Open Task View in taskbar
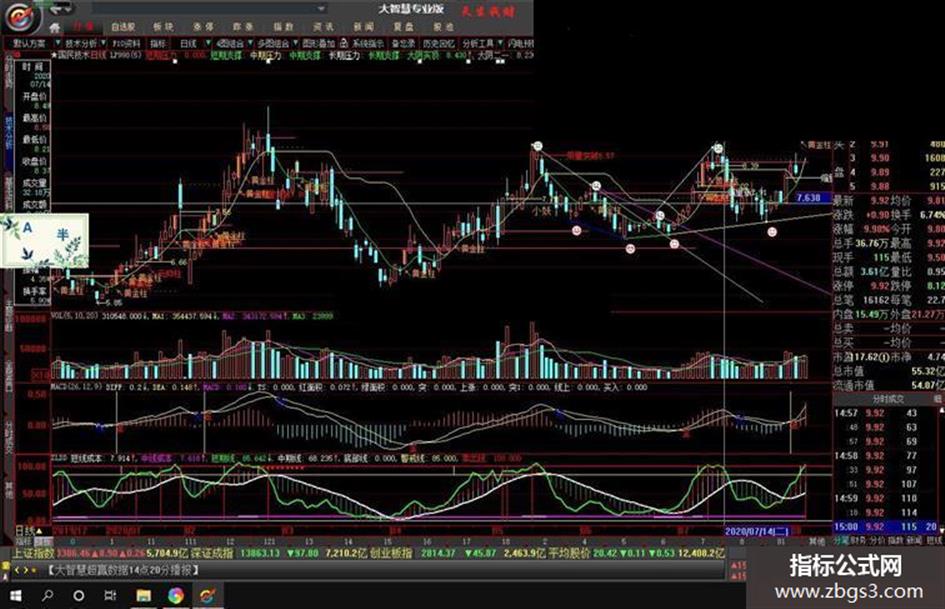This screenshot has height=609, width=945. (x=110, y=596)
